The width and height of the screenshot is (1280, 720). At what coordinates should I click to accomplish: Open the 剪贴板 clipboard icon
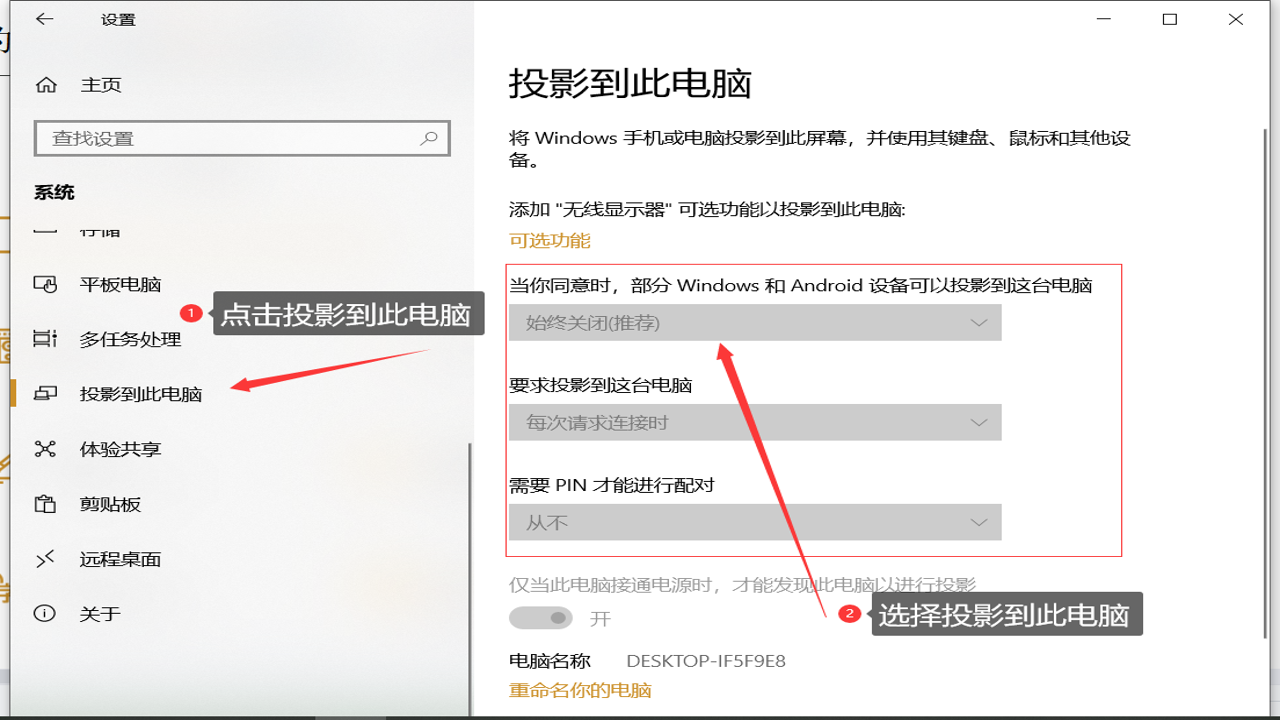(46, 504)
